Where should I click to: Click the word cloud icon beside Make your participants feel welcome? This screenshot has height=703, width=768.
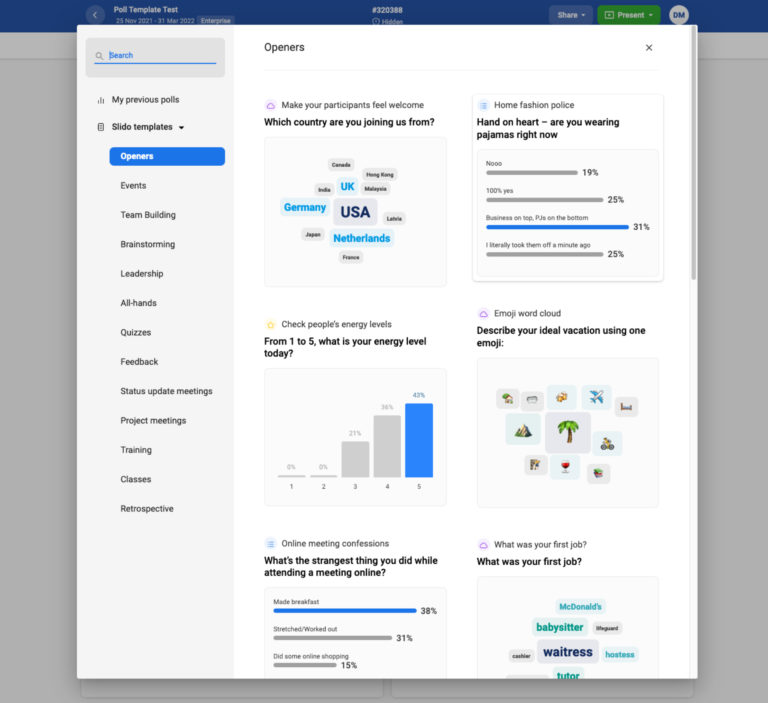click(x=270, y=105)
